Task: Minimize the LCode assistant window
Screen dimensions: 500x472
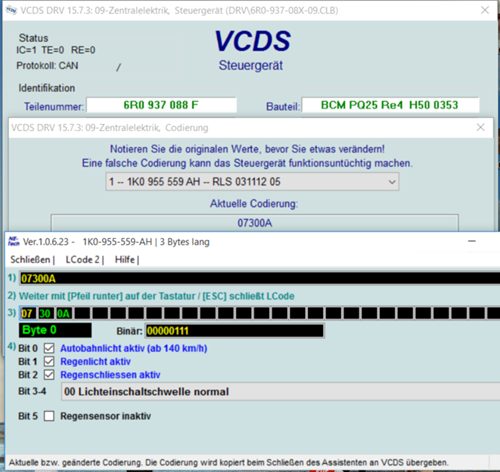Action: [472, 241]
